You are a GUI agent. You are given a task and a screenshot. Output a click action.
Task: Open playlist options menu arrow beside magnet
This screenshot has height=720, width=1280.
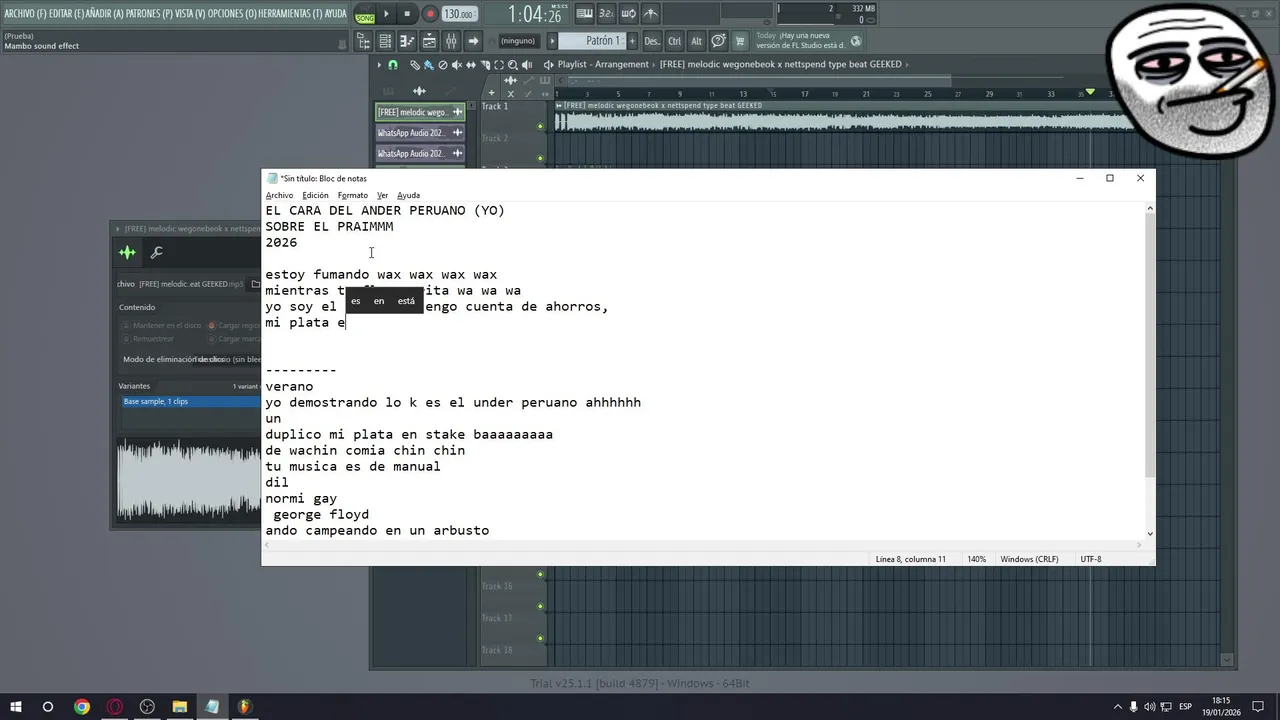379,65
